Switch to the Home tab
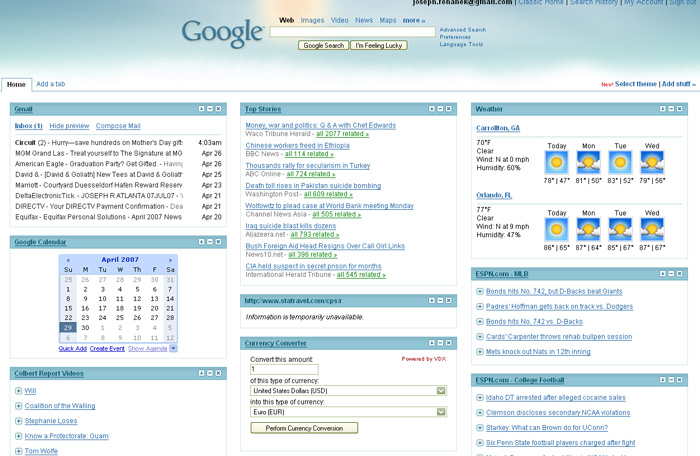700x456 pixels. (x=16, y=84)
